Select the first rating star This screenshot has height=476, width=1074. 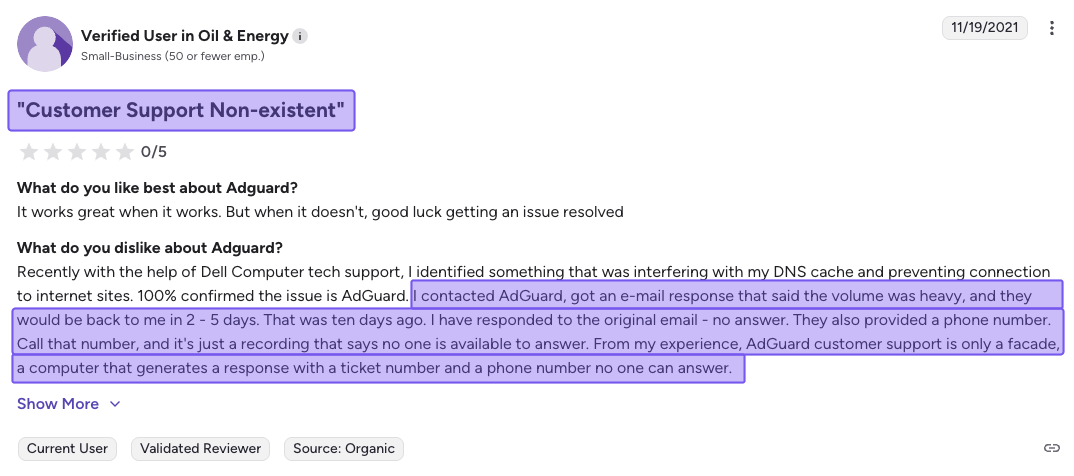coord(28,152)
